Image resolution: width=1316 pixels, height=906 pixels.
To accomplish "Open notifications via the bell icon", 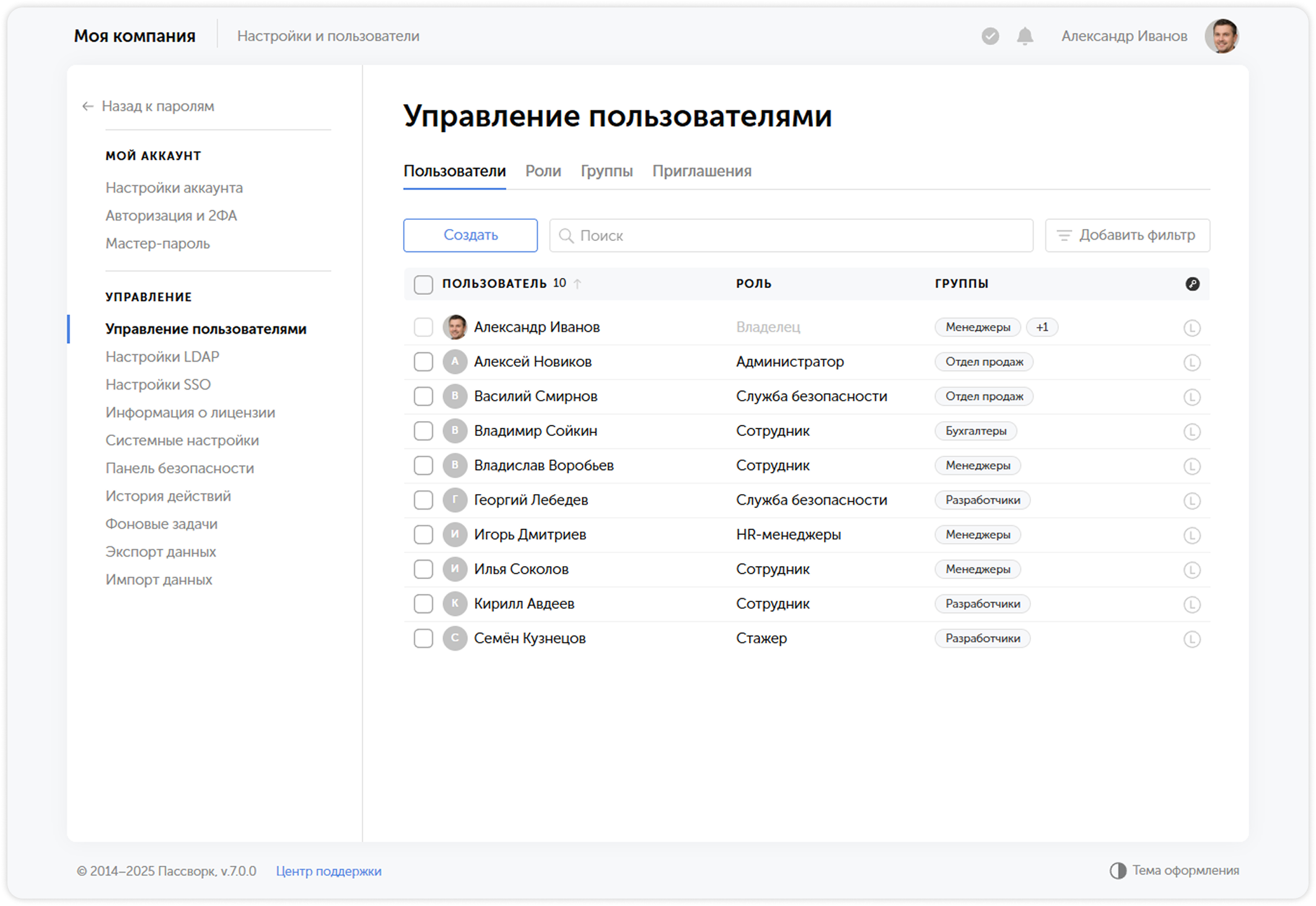I will (1024, 37).
